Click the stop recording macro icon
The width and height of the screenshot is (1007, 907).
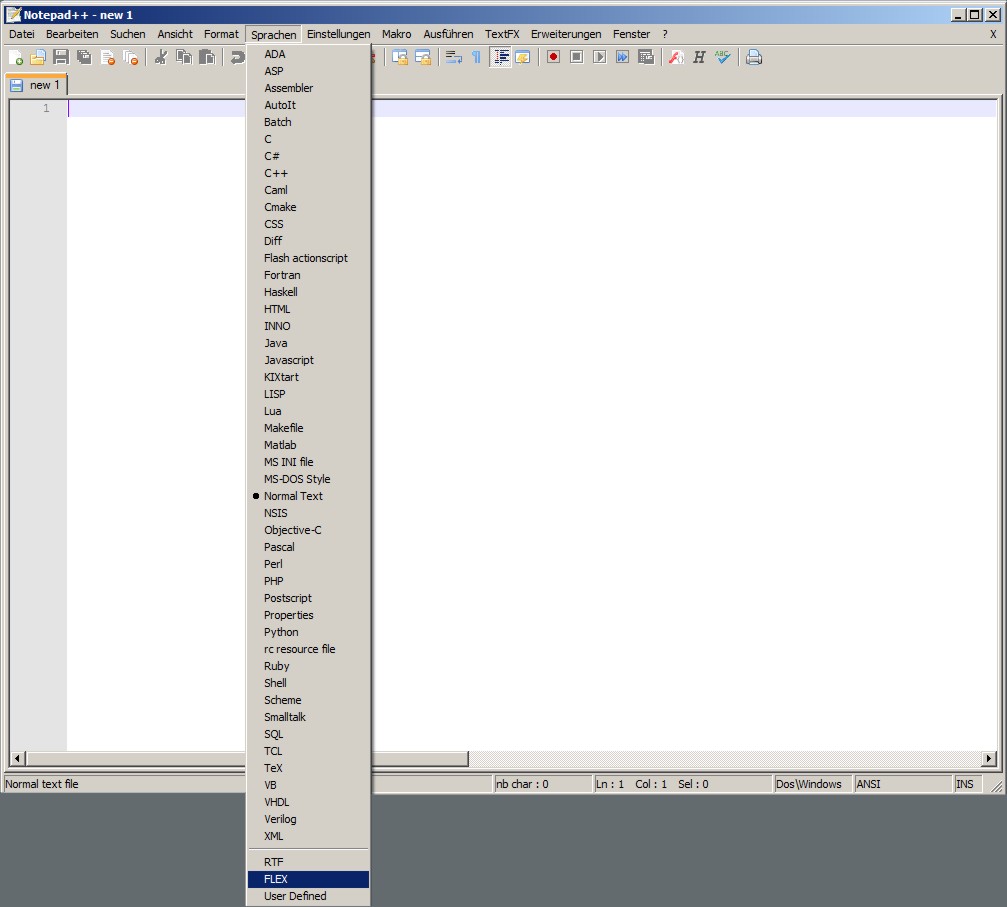[576, 58]
